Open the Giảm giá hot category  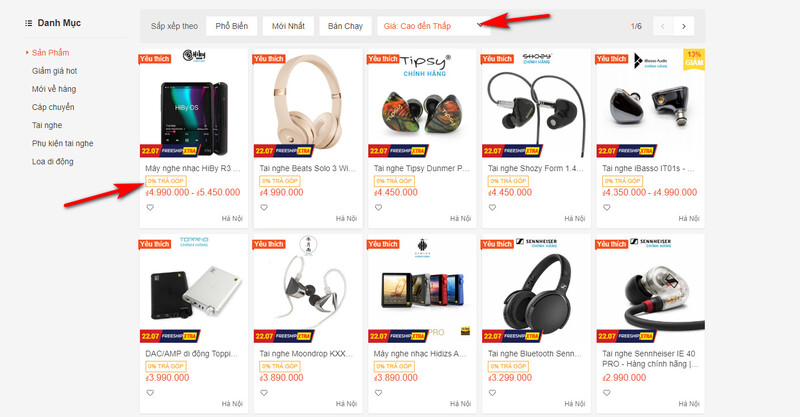[x=55, y=71]
